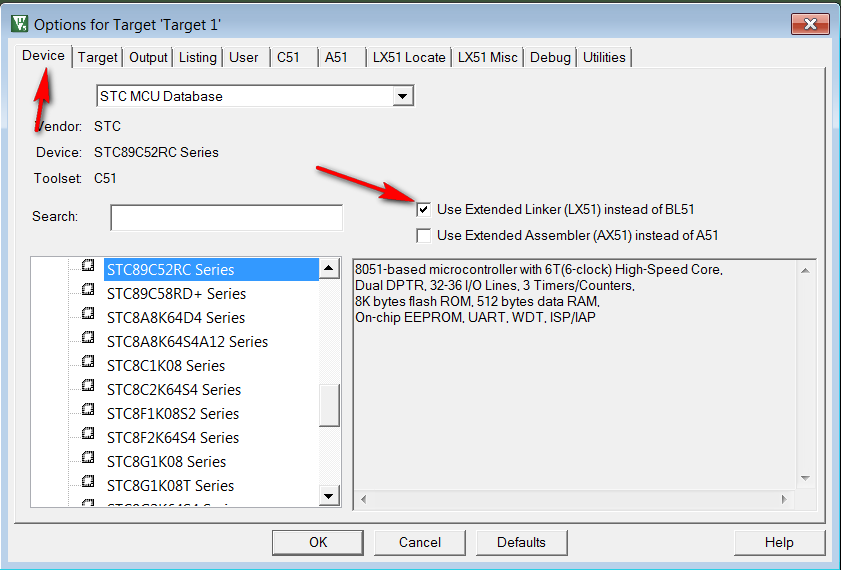Click the Keil uVision icon in title bar
841x570 pixels.
click(x=20, y=24)
